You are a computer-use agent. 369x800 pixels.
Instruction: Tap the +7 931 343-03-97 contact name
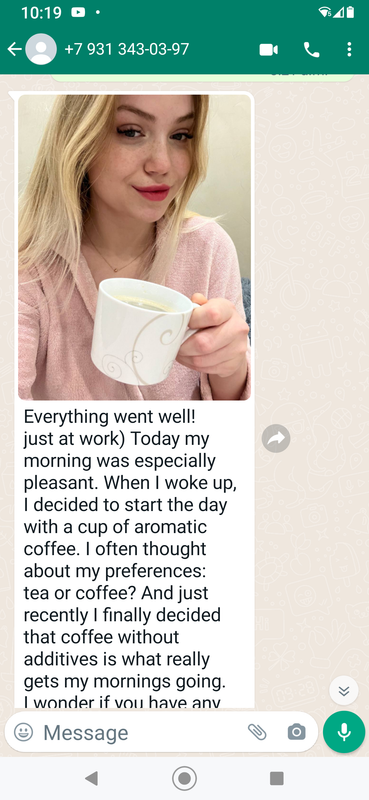(127, 49)
